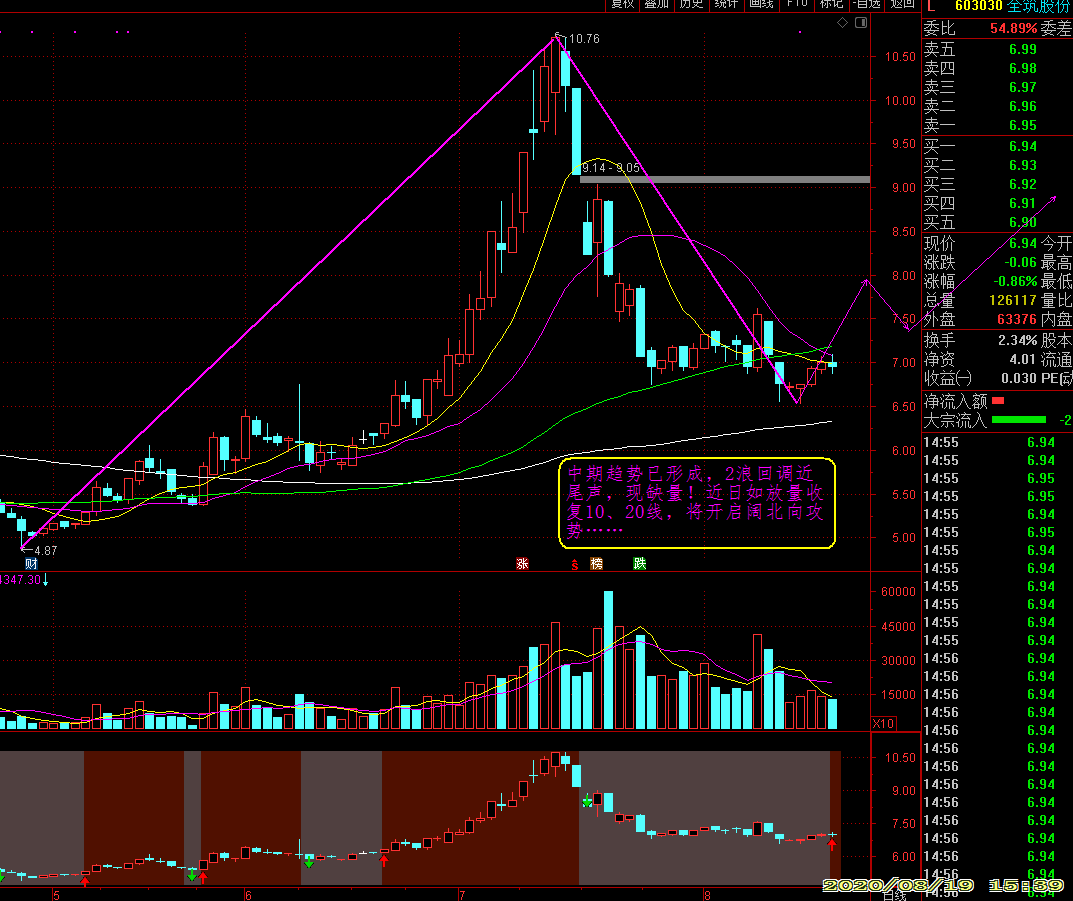1073x901 pixels.
Task: Open the 统计 statistics menu
Action: [x=727, y=4]
